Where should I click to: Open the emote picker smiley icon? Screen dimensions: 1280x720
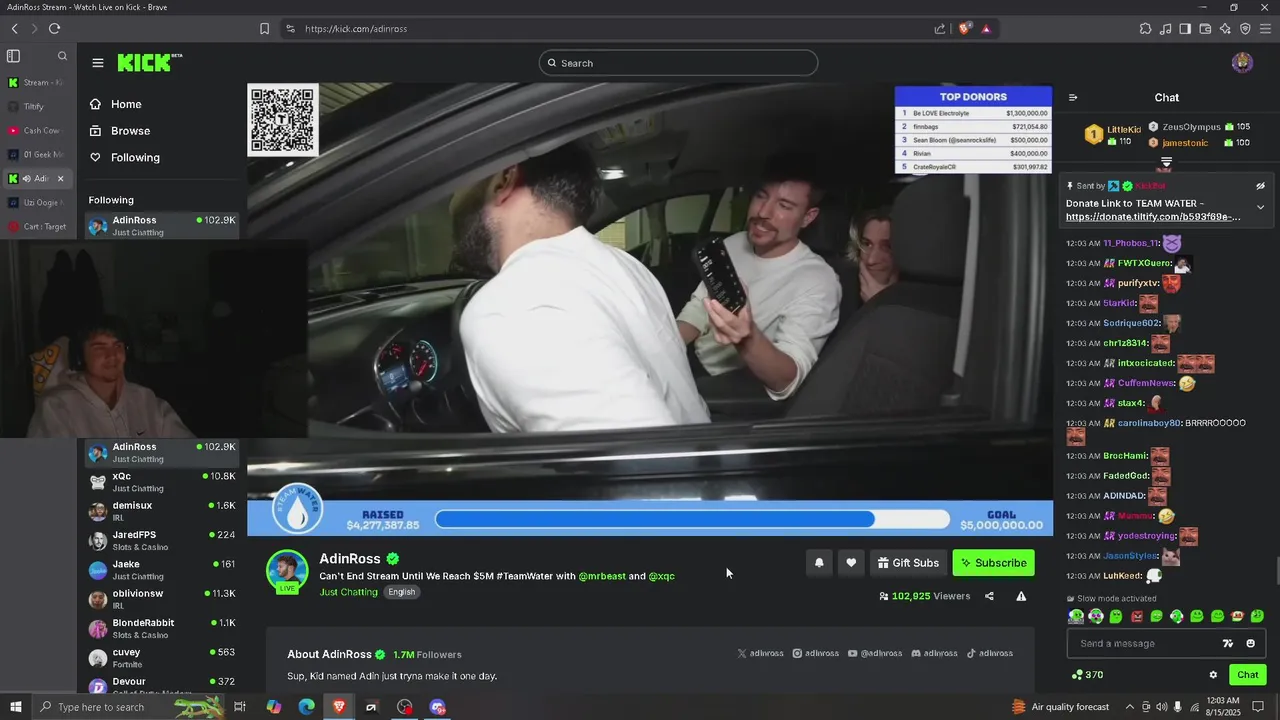tap(1250, 644)
